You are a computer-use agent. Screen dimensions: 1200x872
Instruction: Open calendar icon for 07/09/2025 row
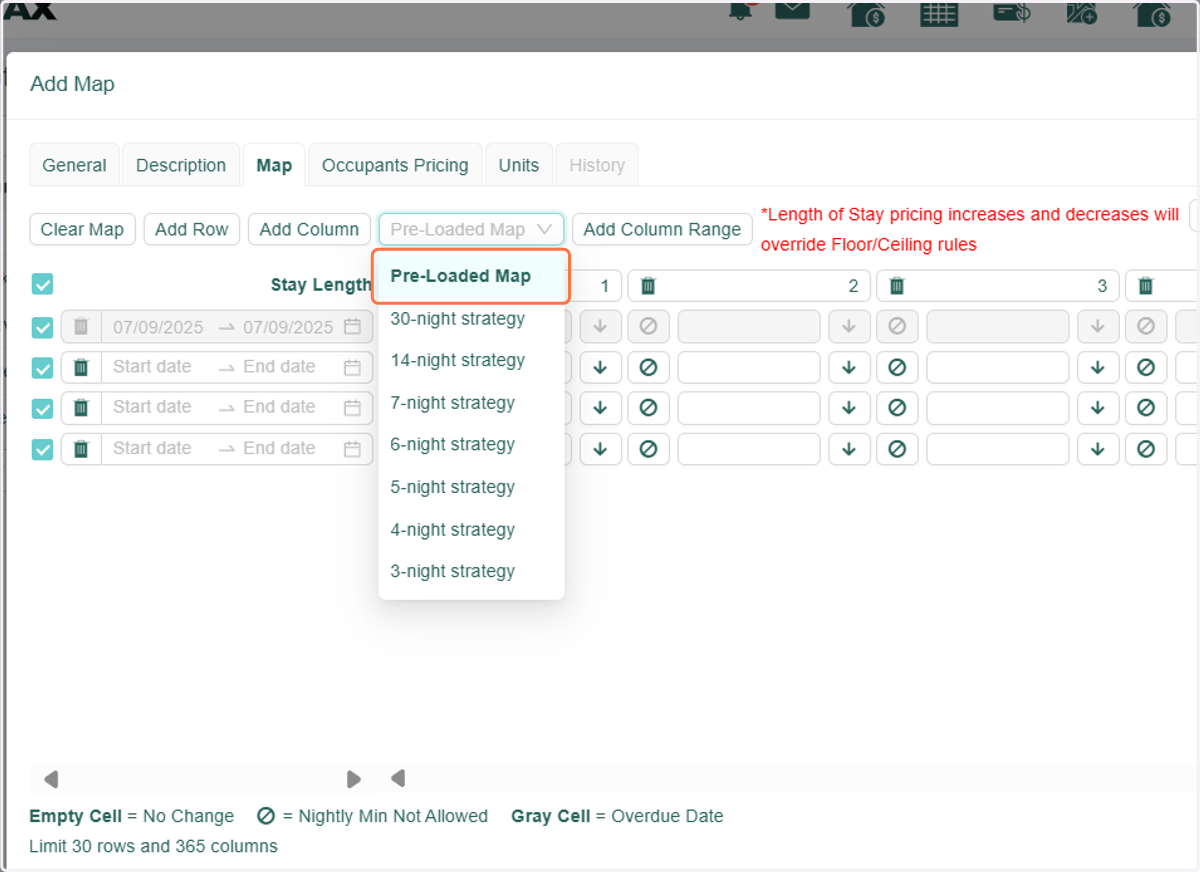coord(352,327)
